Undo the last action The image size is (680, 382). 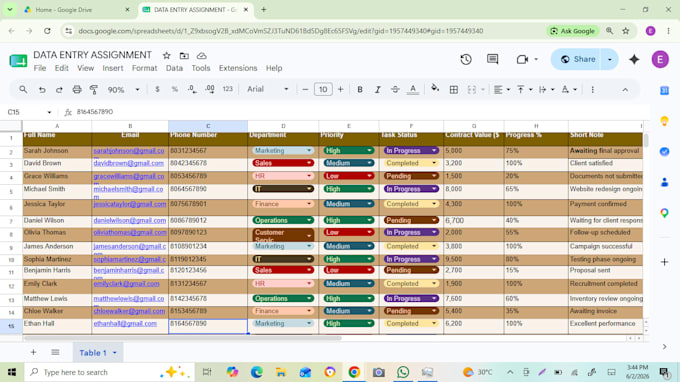tap(42, 89)
